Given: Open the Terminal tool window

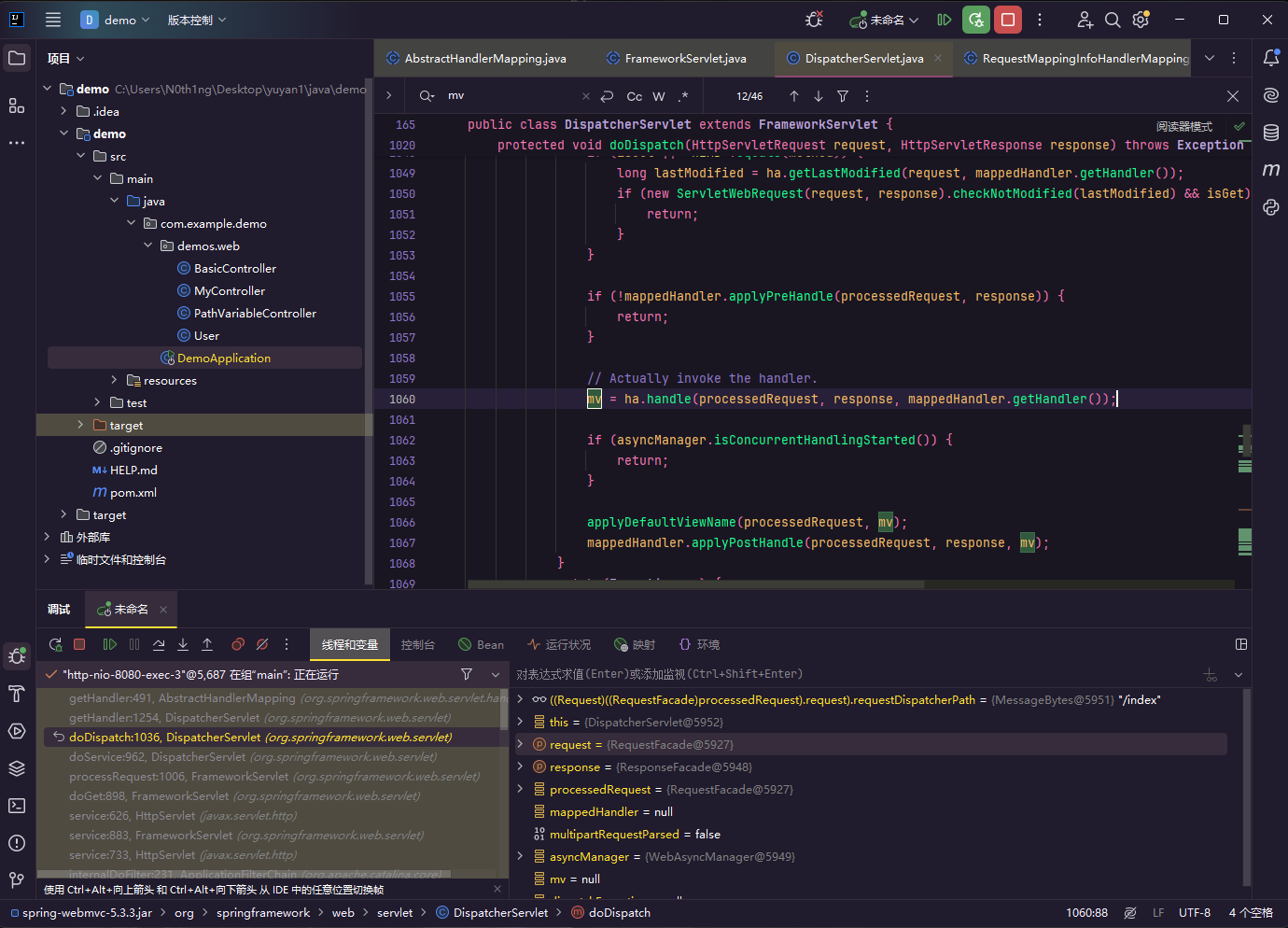Looking at the screenshot, I should point(17,806).
